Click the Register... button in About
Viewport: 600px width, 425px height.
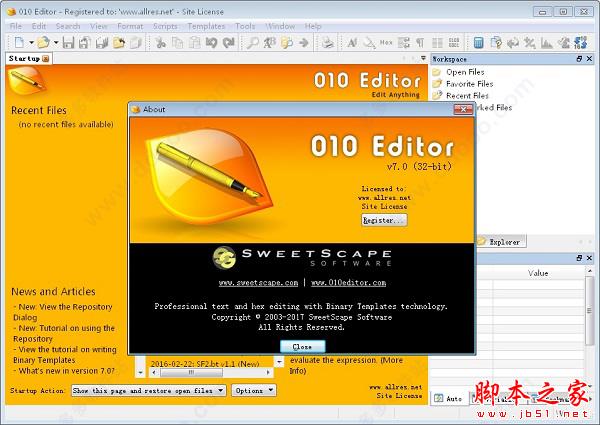(x=384, y=220)
